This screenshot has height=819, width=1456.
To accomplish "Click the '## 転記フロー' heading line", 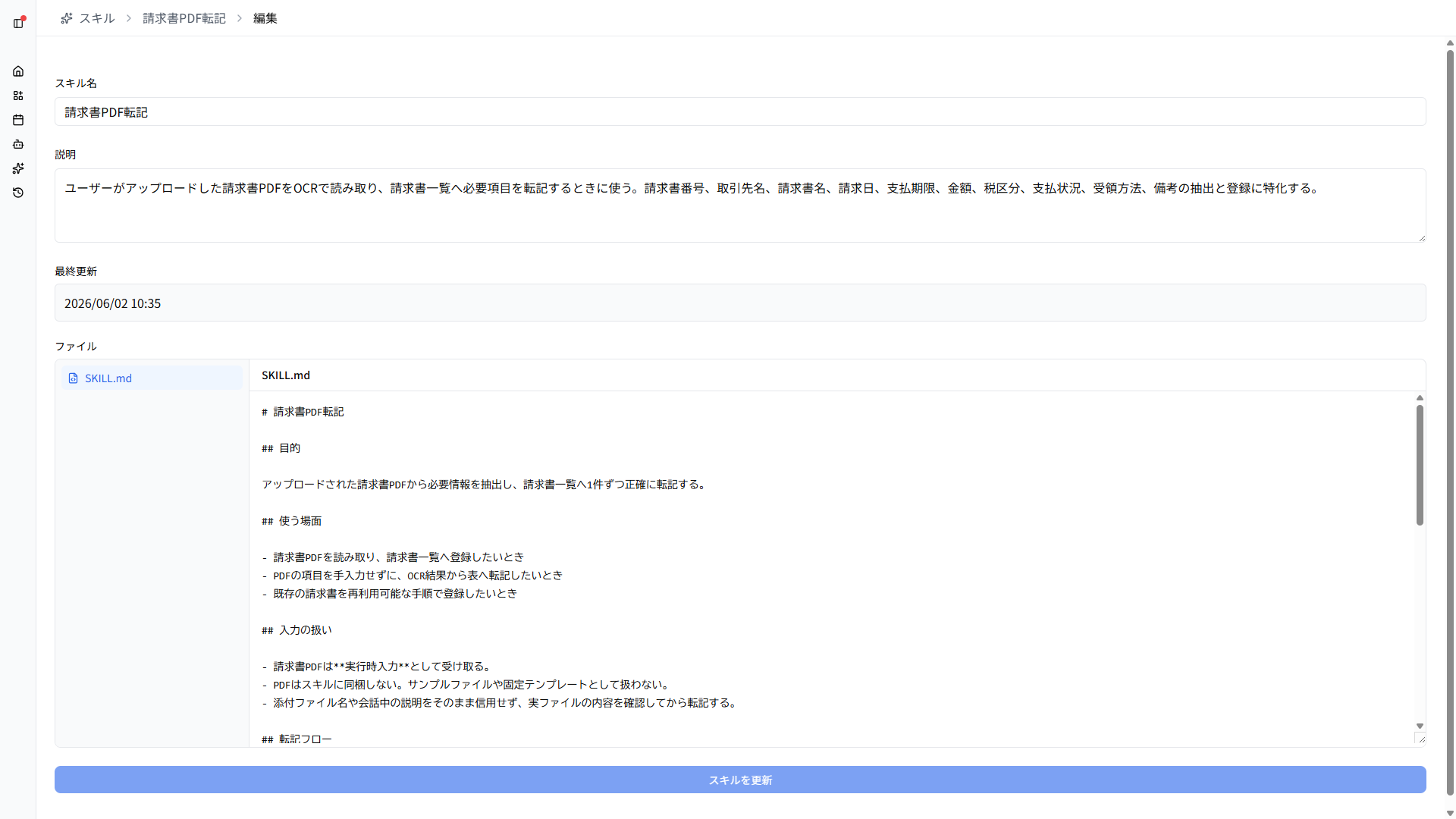I will (297, 739).
